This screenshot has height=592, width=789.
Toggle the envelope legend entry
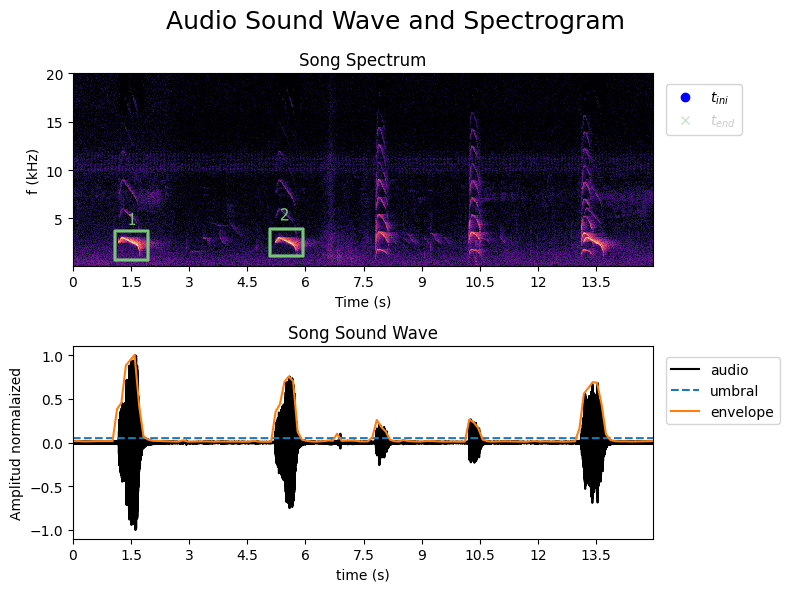pos(722,412)
